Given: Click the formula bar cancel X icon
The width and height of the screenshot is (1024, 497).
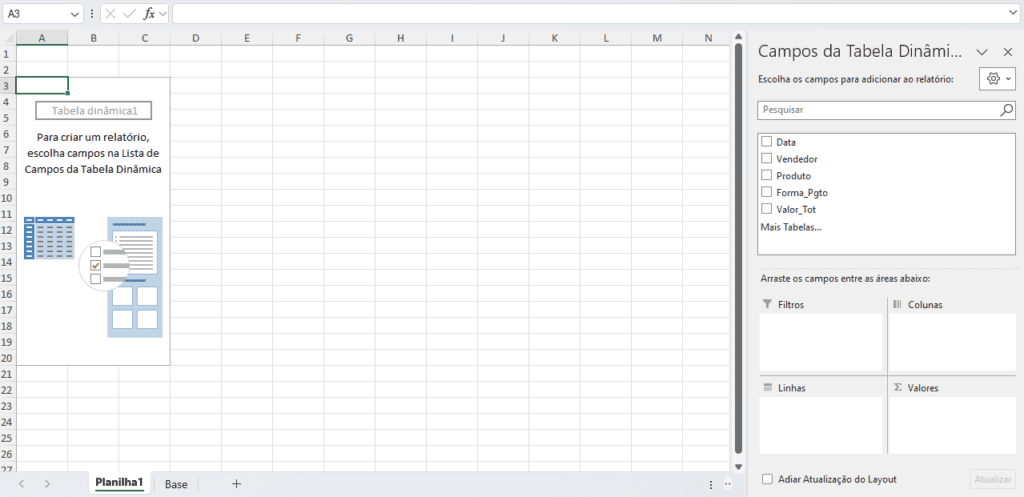Looking at the screenshot, I should (x=110, y=13).
